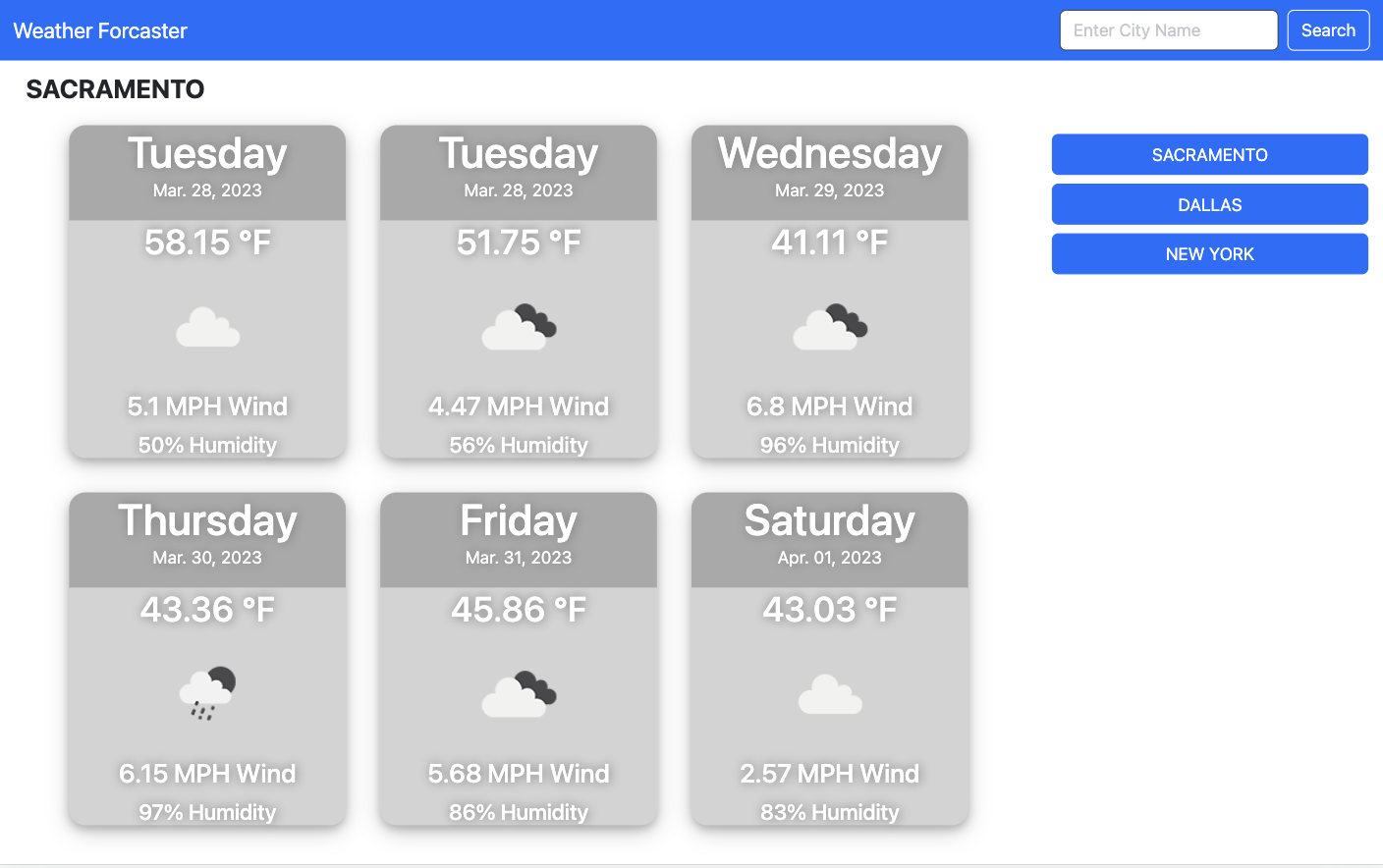Click the 6.15 MPH Wind text
The width and height of the screenshot is (1383, 868).
(207, 774)
